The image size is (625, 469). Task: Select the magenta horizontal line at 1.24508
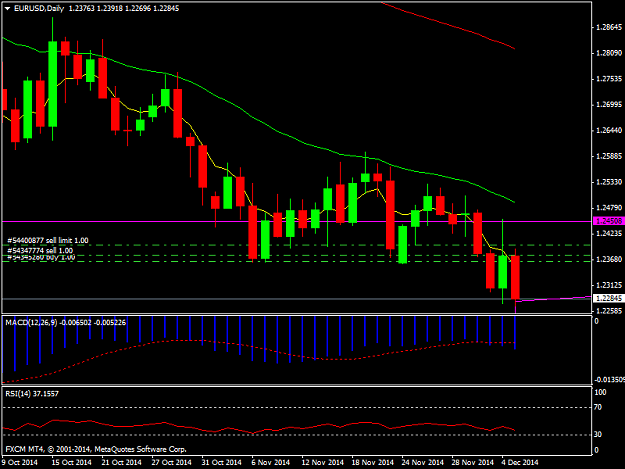coord(297,221)
